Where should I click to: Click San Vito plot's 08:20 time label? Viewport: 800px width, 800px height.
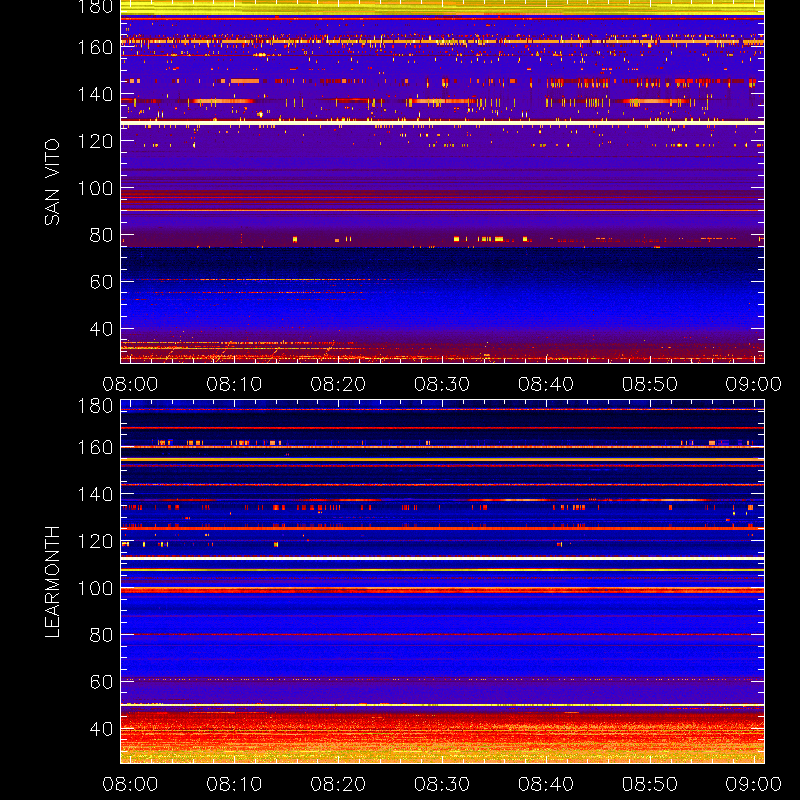338,384
